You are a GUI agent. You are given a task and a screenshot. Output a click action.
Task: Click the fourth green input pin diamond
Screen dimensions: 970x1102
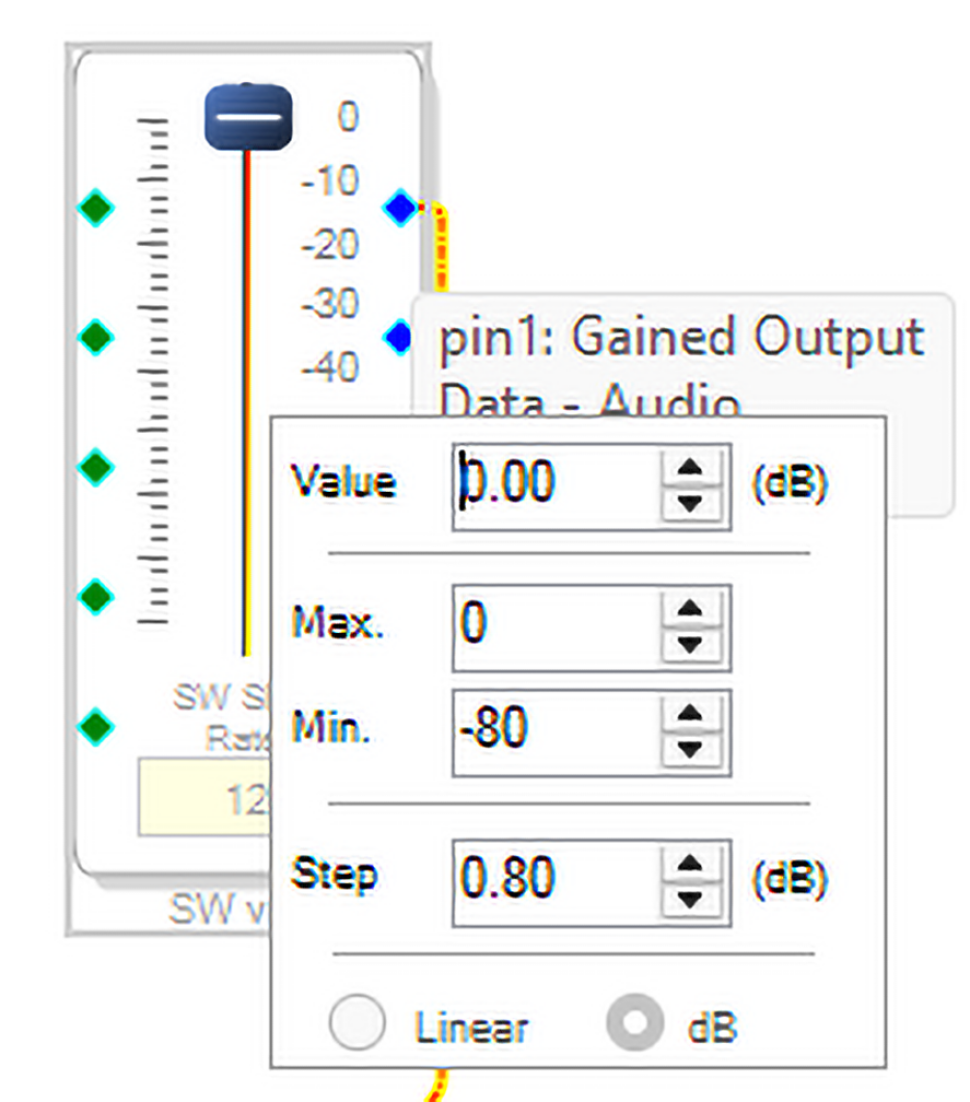click(x=96, y=597)
